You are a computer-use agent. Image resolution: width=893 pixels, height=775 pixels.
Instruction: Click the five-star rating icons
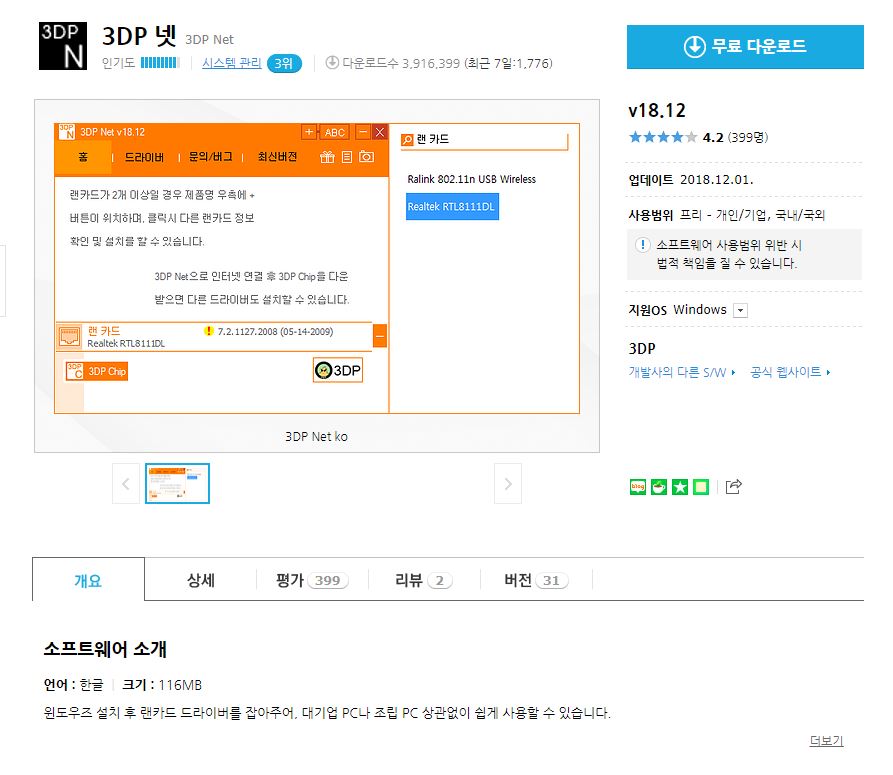coord(662,137)
